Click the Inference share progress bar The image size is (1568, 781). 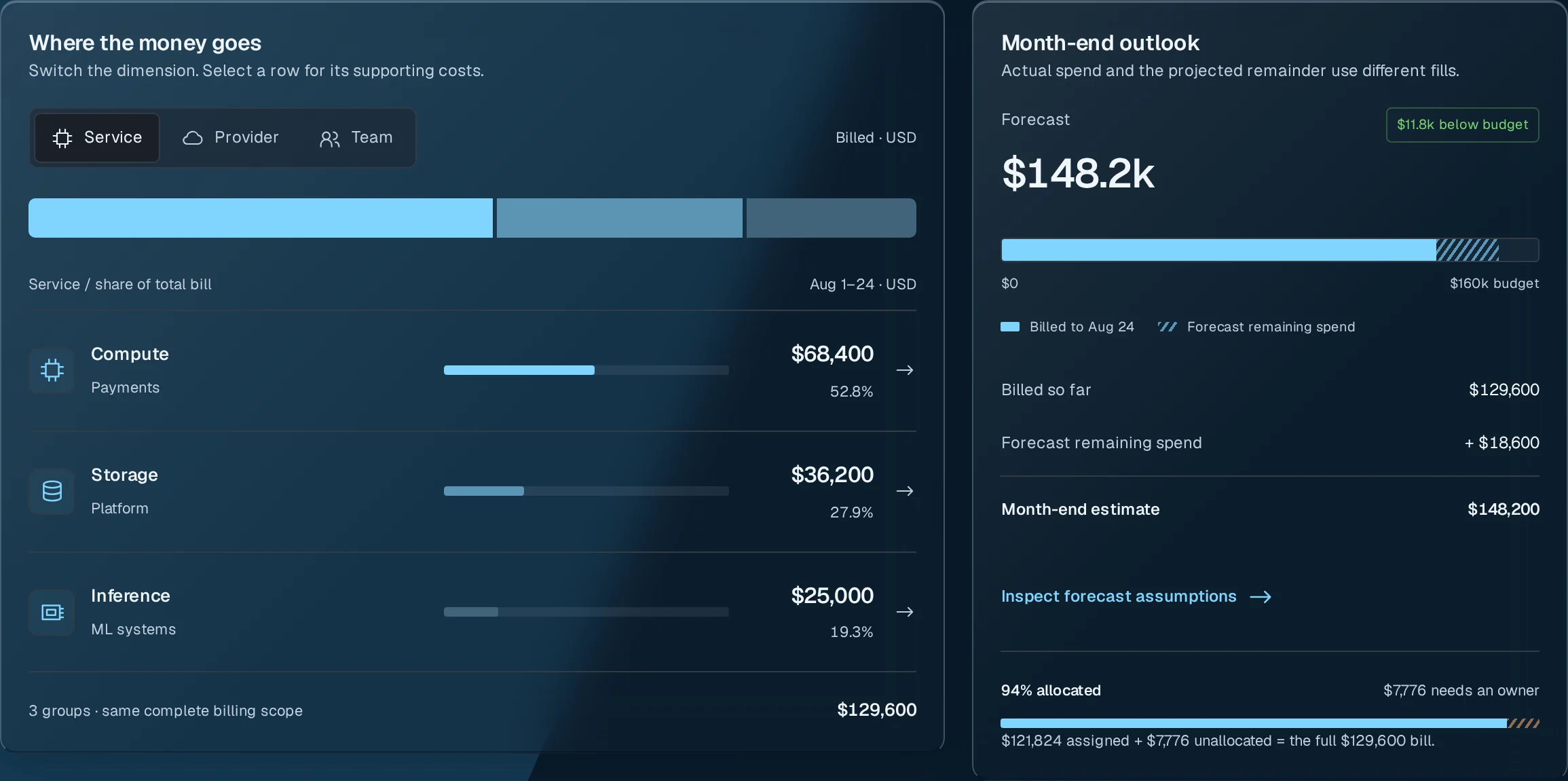586,612
